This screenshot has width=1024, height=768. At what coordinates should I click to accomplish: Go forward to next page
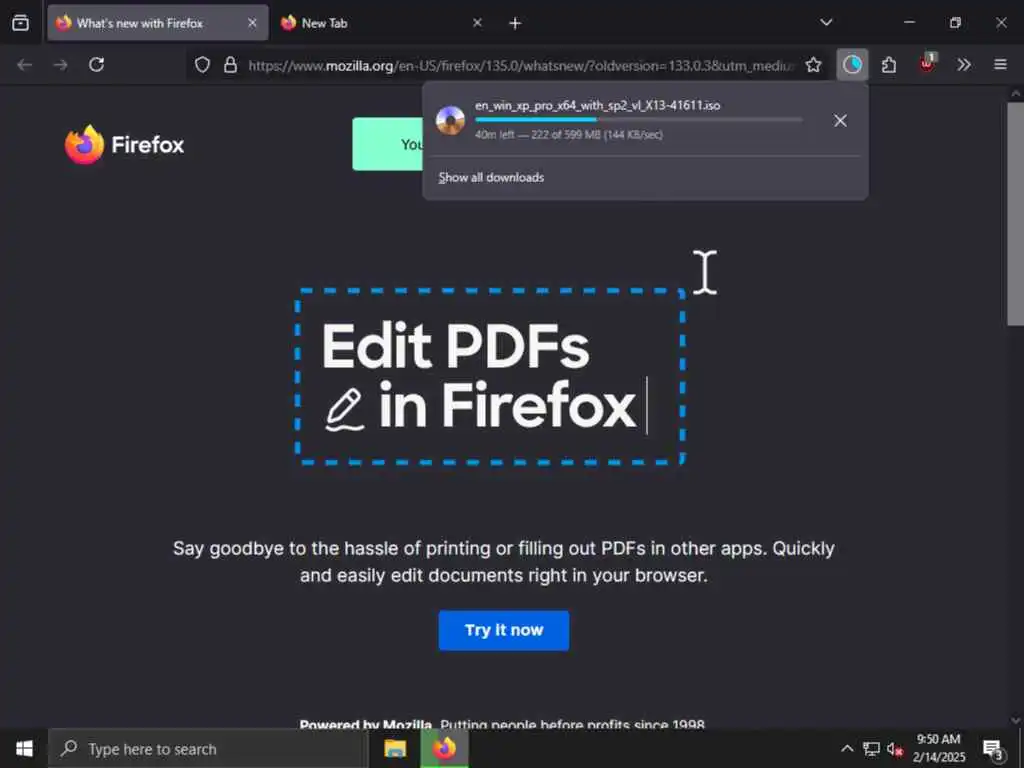60,65
